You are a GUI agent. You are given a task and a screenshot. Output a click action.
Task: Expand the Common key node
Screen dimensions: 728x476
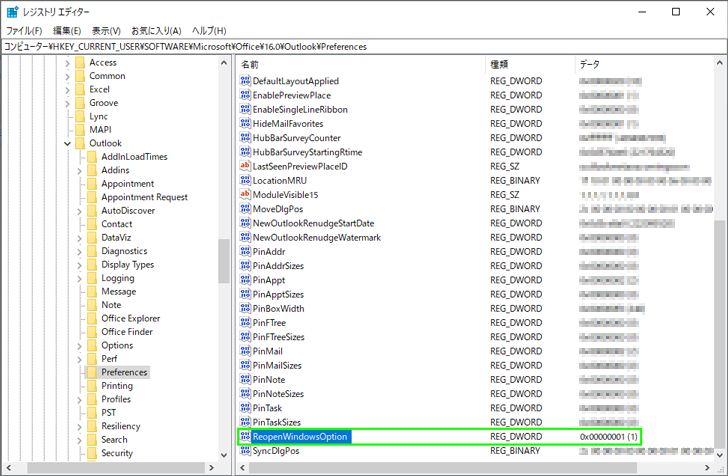pos(67,76)
